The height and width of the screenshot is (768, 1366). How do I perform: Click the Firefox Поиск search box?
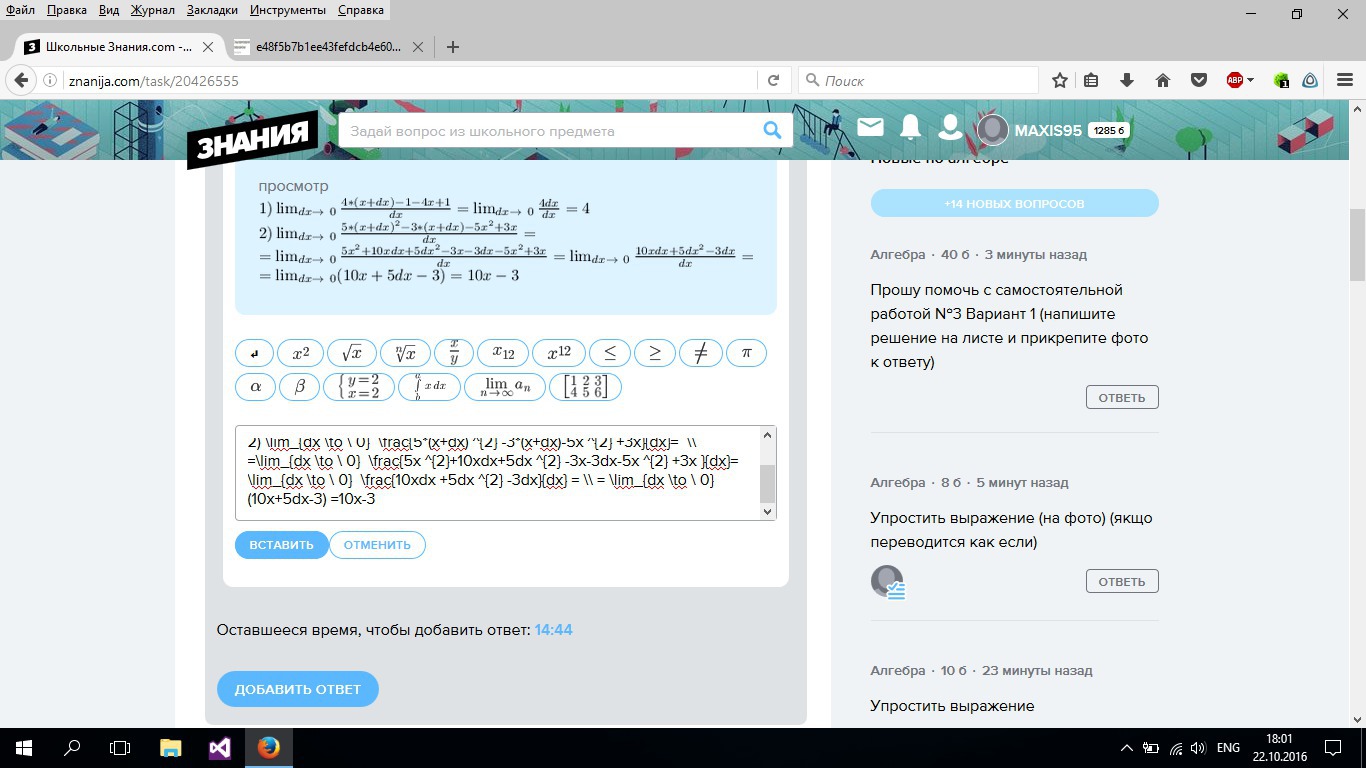coord(918,80)
